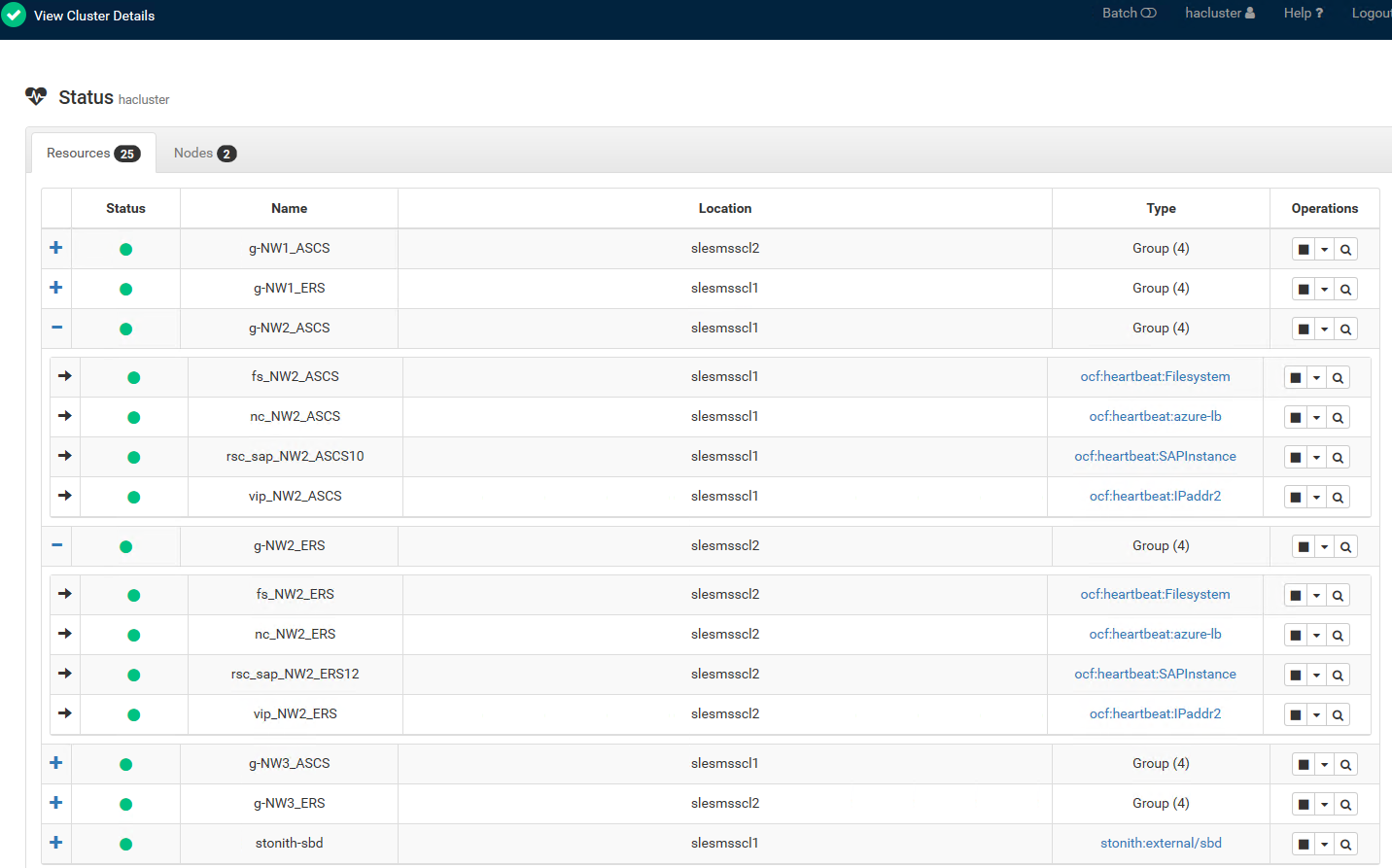Stop the stonith-sbd resource
The image size is (1392, 868).
click(1304, 845)
